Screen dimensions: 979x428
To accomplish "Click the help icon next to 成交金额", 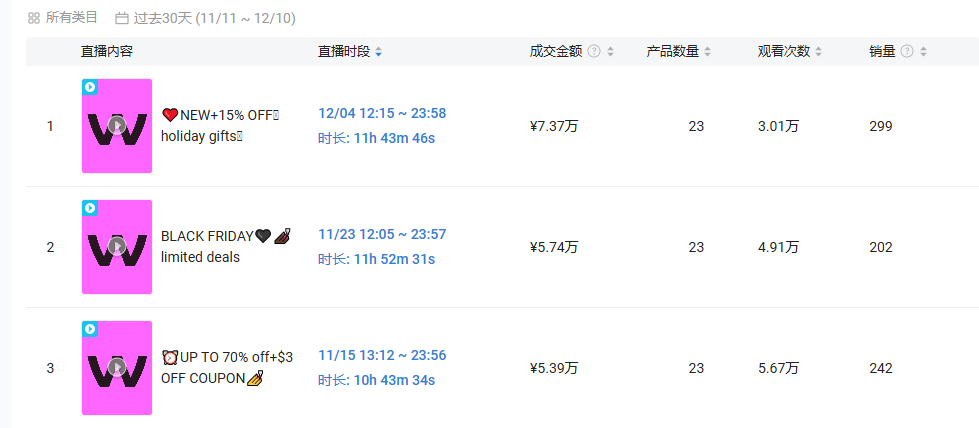I will click(594, 52).
